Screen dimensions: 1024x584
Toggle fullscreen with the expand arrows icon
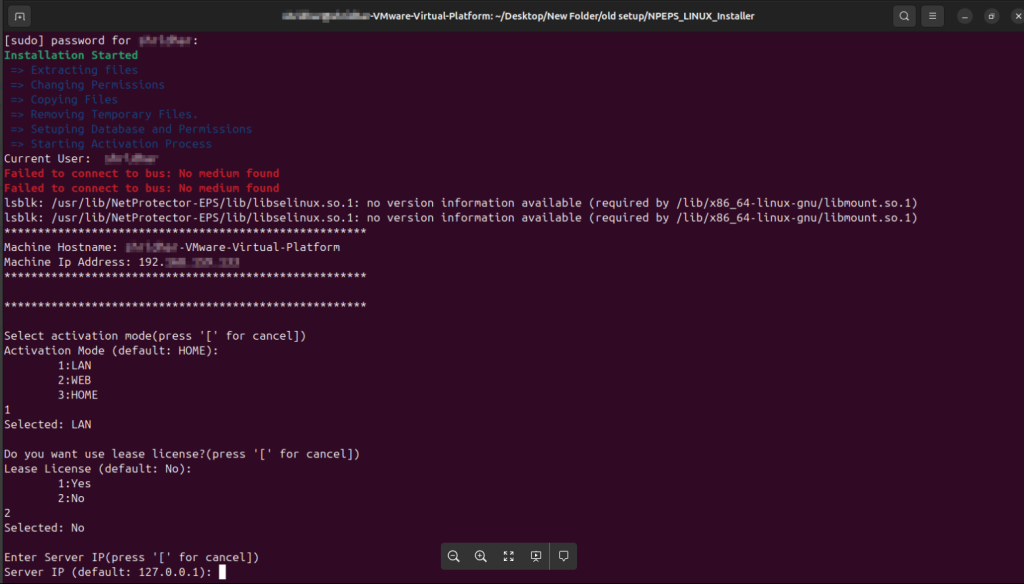point(508,556)
